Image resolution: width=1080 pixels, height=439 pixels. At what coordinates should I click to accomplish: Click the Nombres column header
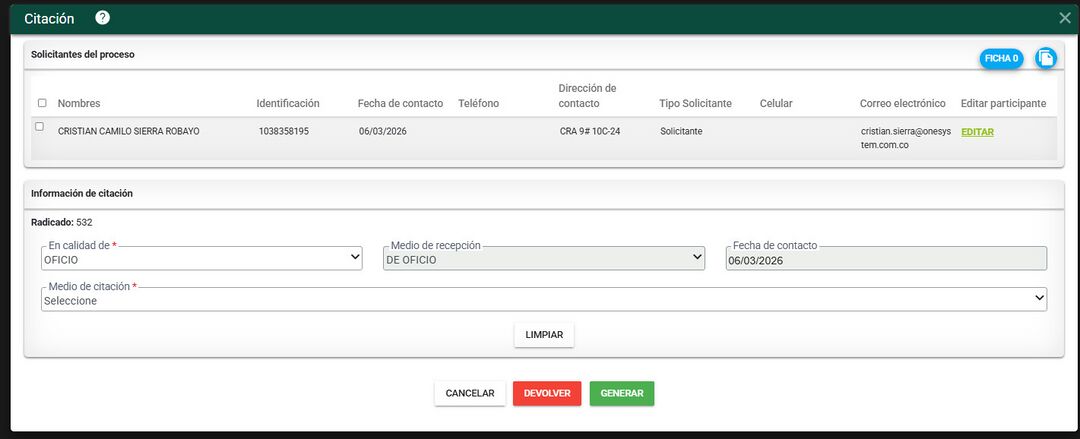(79, 103)
